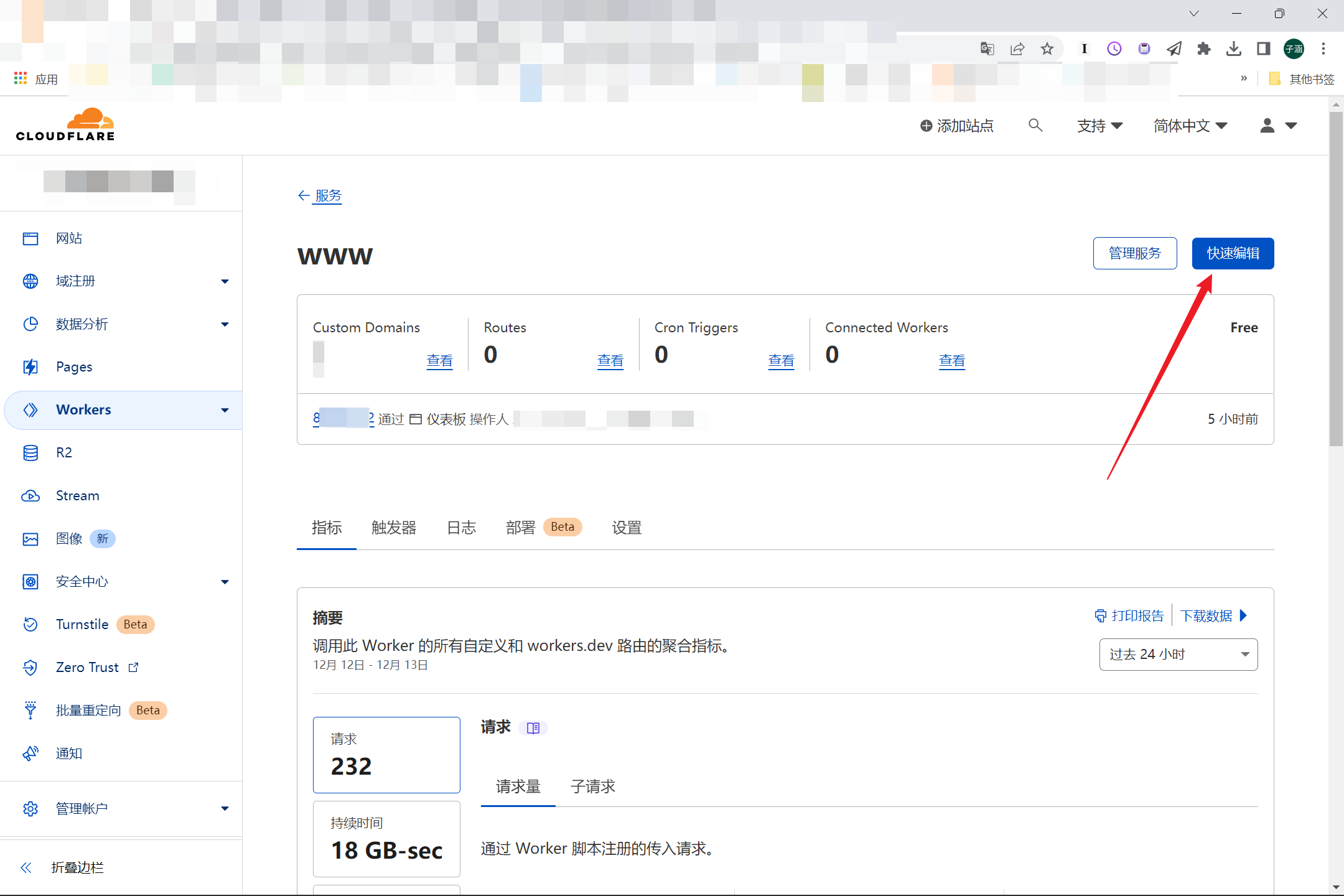Open browser three-dot menu

pos(1323,49)
